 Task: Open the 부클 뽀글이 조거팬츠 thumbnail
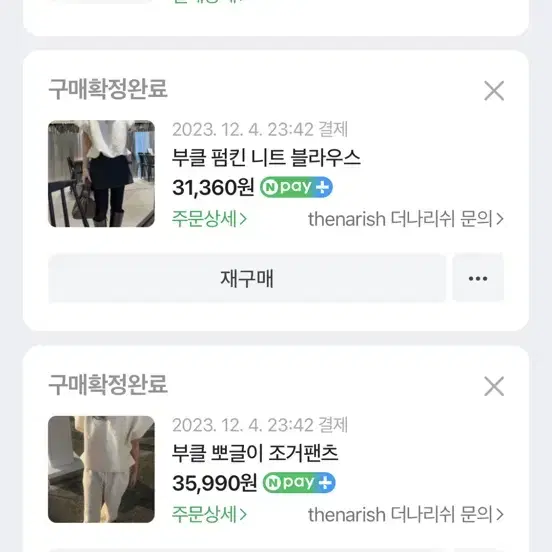[101, 469]
